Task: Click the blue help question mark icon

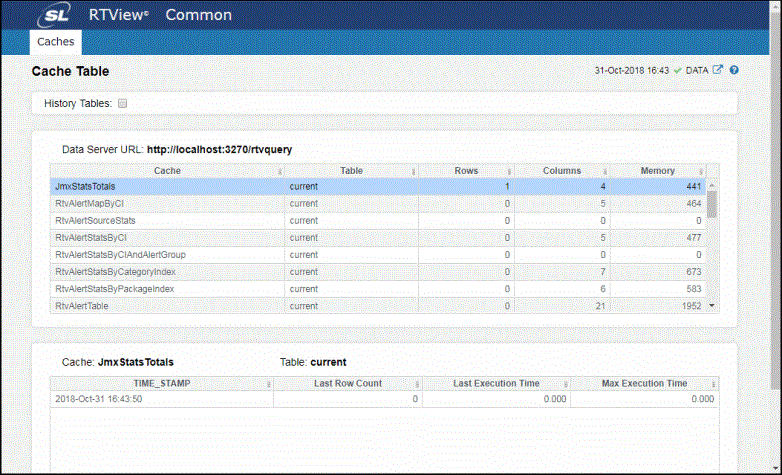Action: (x=734, y=71)
